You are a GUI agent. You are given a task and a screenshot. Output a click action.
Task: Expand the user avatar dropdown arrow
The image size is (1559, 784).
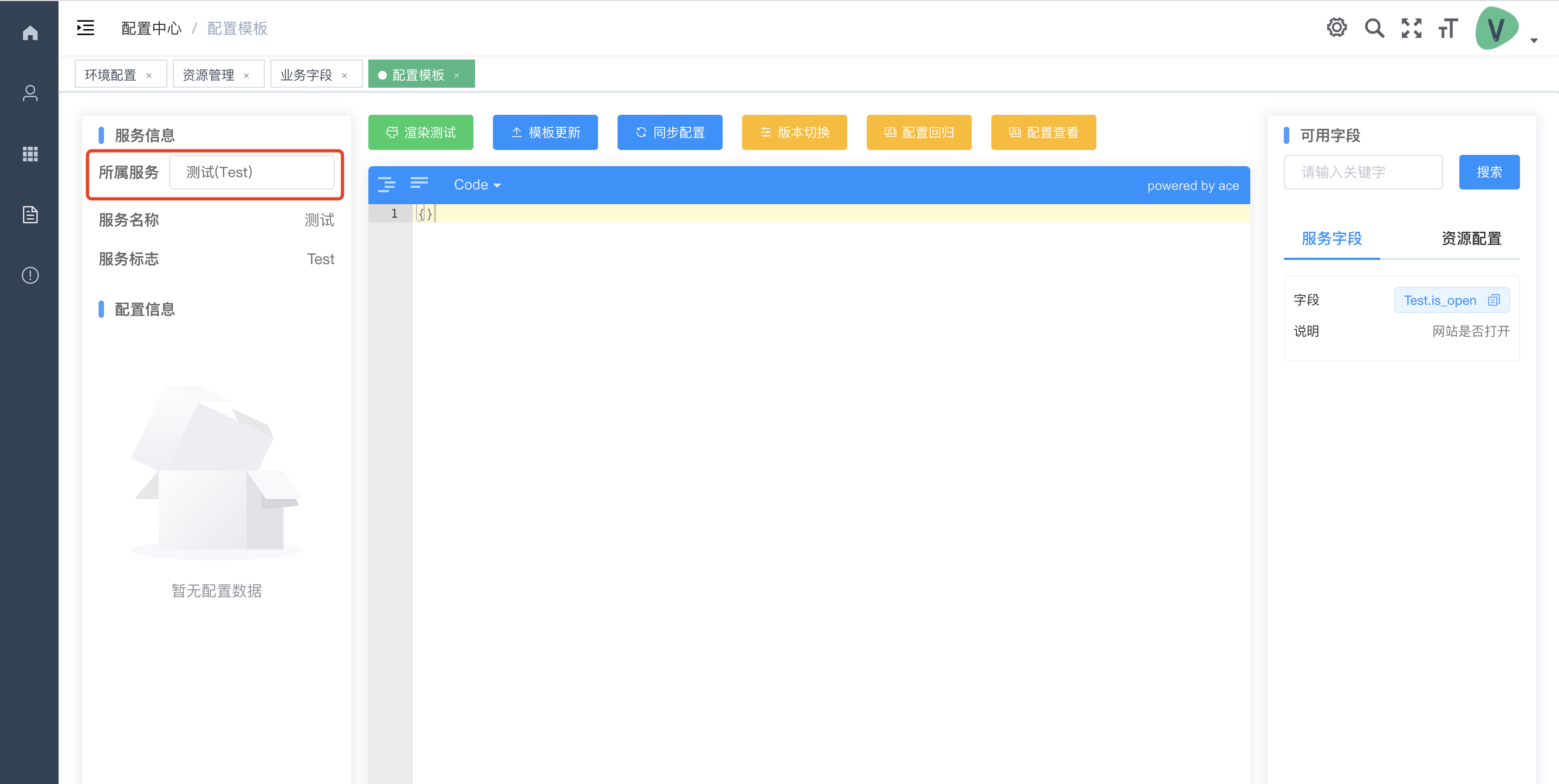(x=1534, y=41)
